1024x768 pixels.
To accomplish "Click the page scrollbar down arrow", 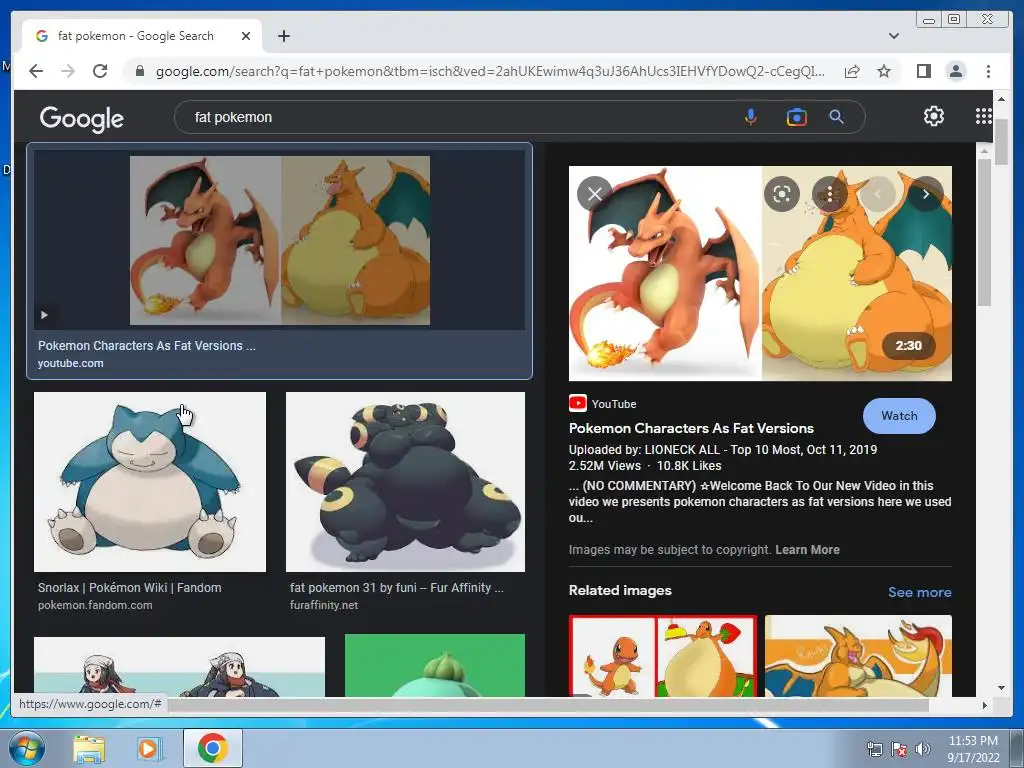I will (1001, 688).
